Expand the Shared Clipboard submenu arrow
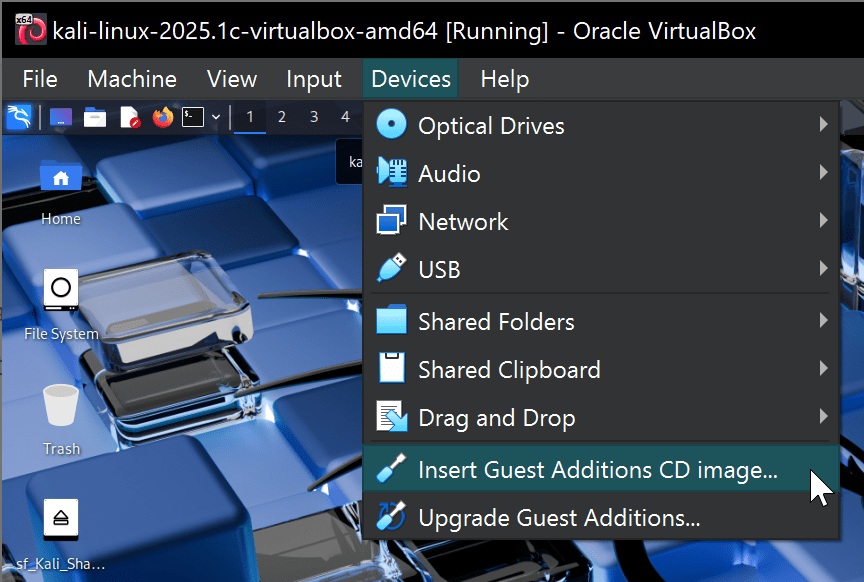Screen dimensions: 864x582 823,368
